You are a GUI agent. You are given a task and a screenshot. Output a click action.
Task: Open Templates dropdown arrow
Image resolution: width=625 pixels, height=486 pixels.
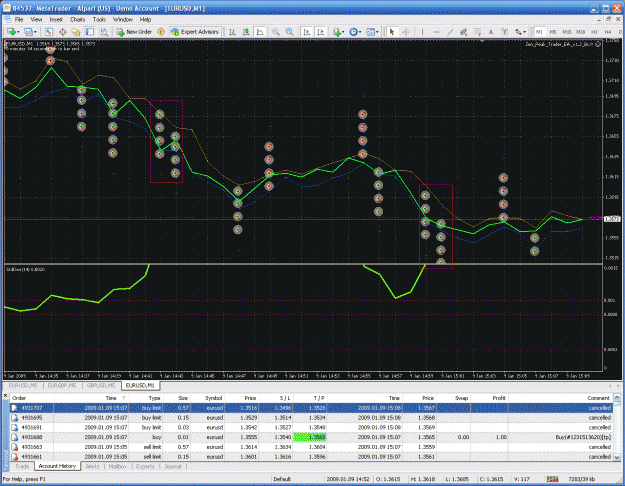coord(377,32)
